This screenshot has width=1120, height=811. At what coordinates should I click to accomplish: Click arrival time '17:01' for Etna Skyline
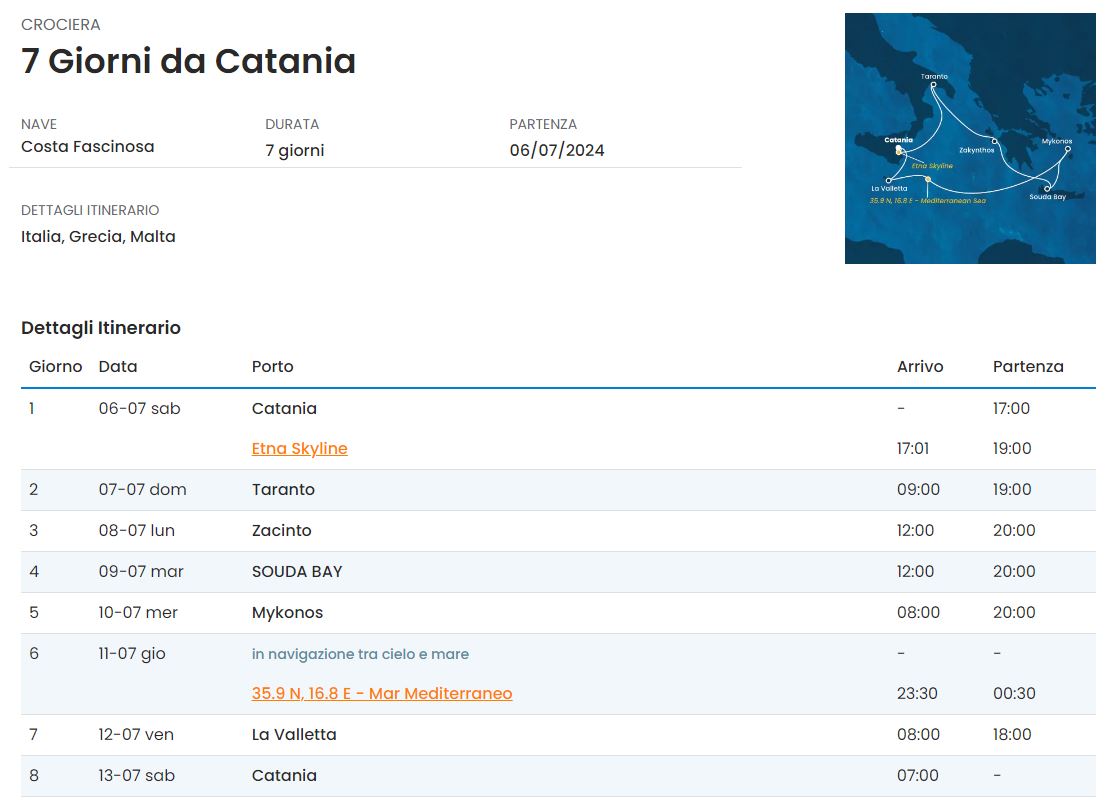(913, 449)
